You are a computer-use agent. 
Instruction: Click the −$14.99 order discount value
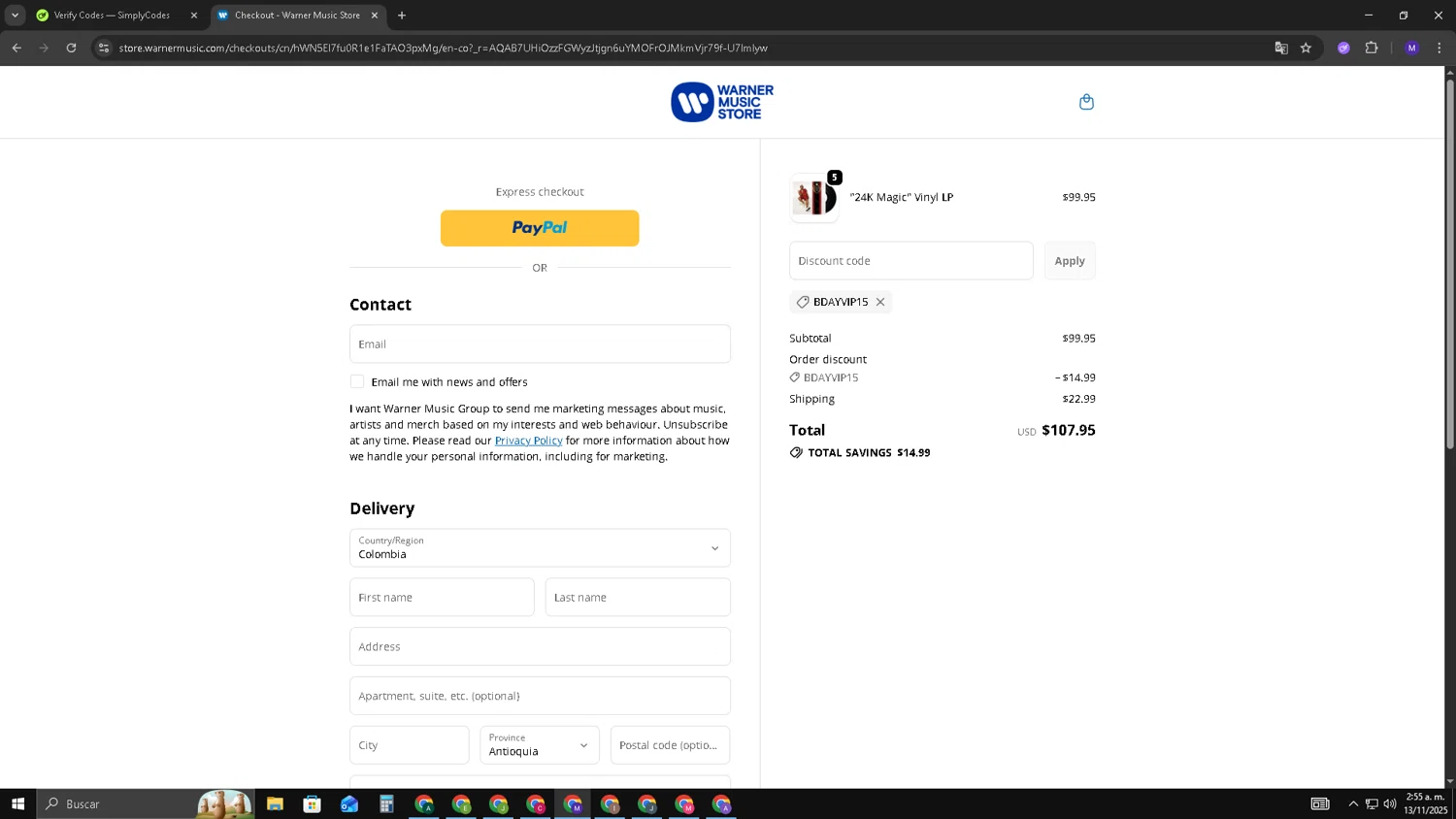tap(1075, 377)
